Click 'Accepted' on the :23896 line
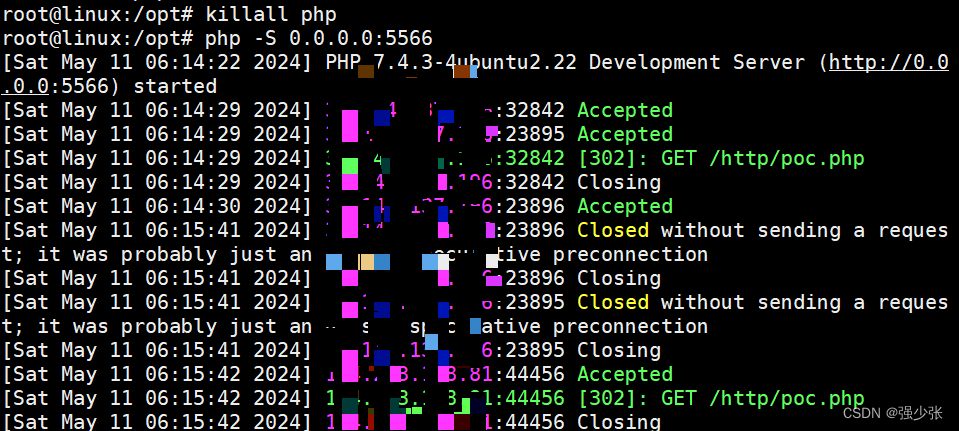 (625, 206)
